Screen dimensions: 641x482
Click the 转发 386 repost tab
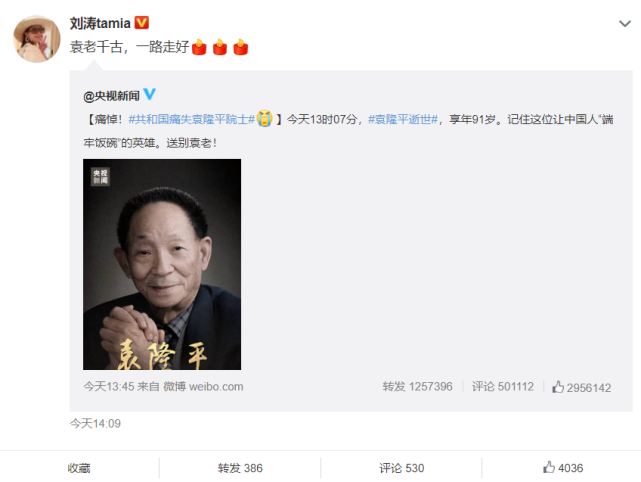coord(240,468)
